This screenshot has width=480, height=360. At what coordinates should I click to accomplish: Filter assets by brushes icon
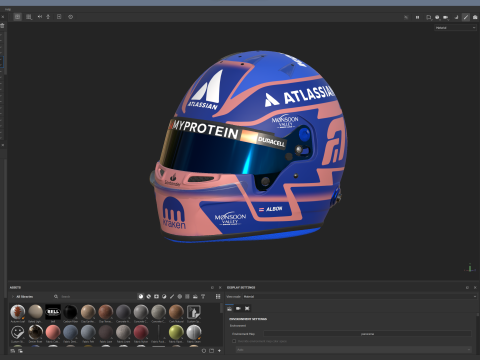172,296
